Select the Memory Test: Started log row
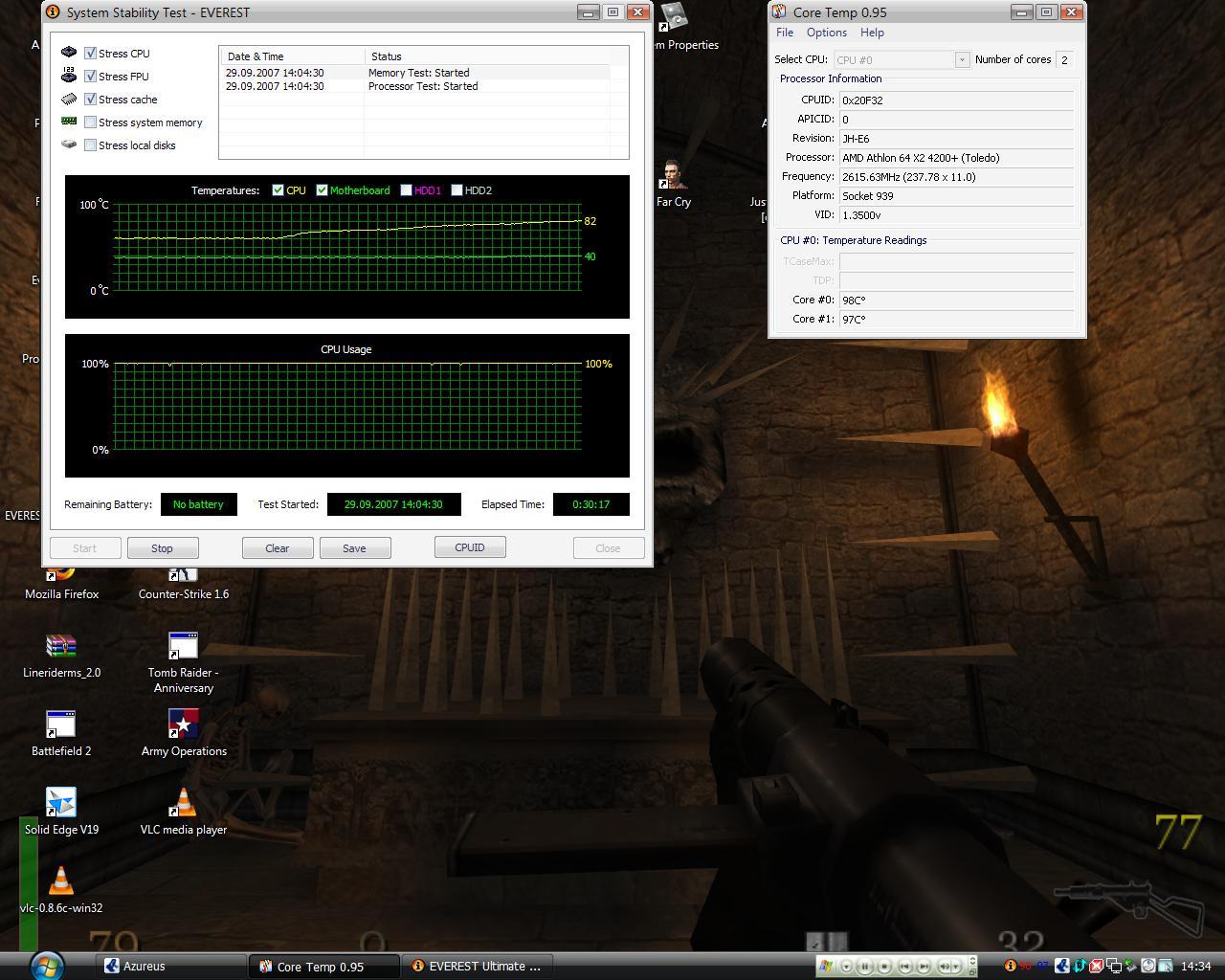 [x=414, y=73]
